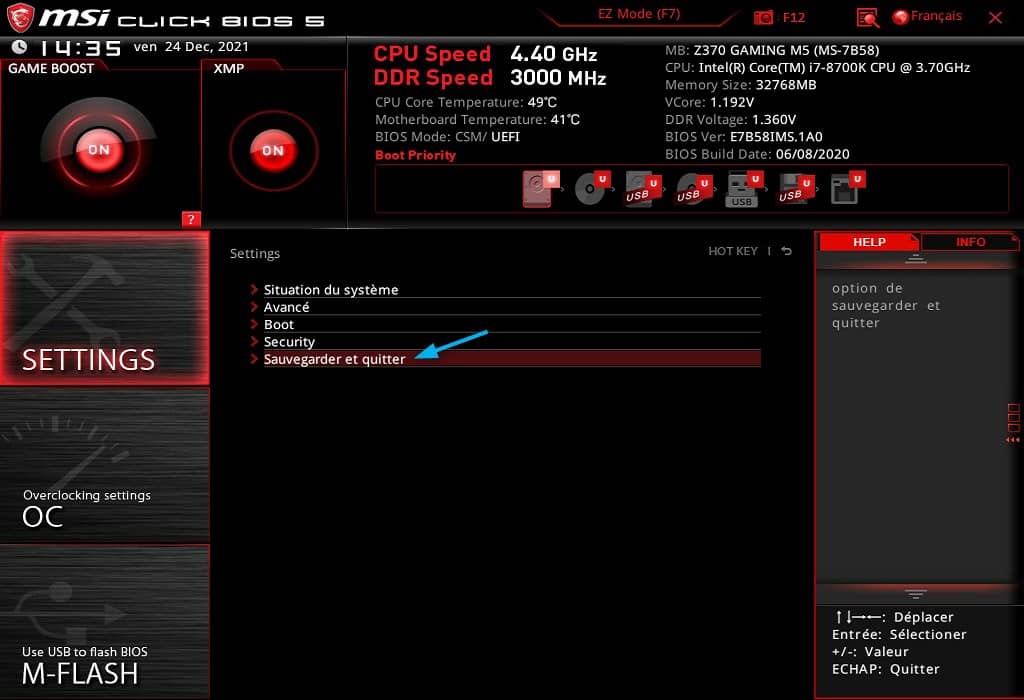Click the 14:35 time display
The height and width of the screenshot is (700, 1024).
pyautogui.click(x=80, y=48)
